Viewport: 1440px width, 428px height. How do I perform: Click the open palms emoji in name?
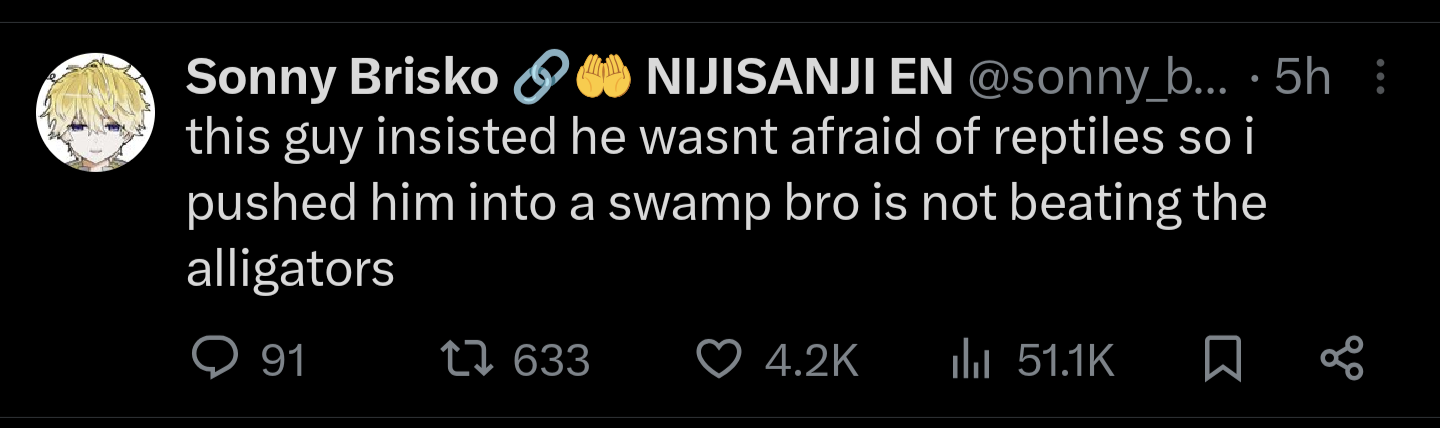[602, 77]
